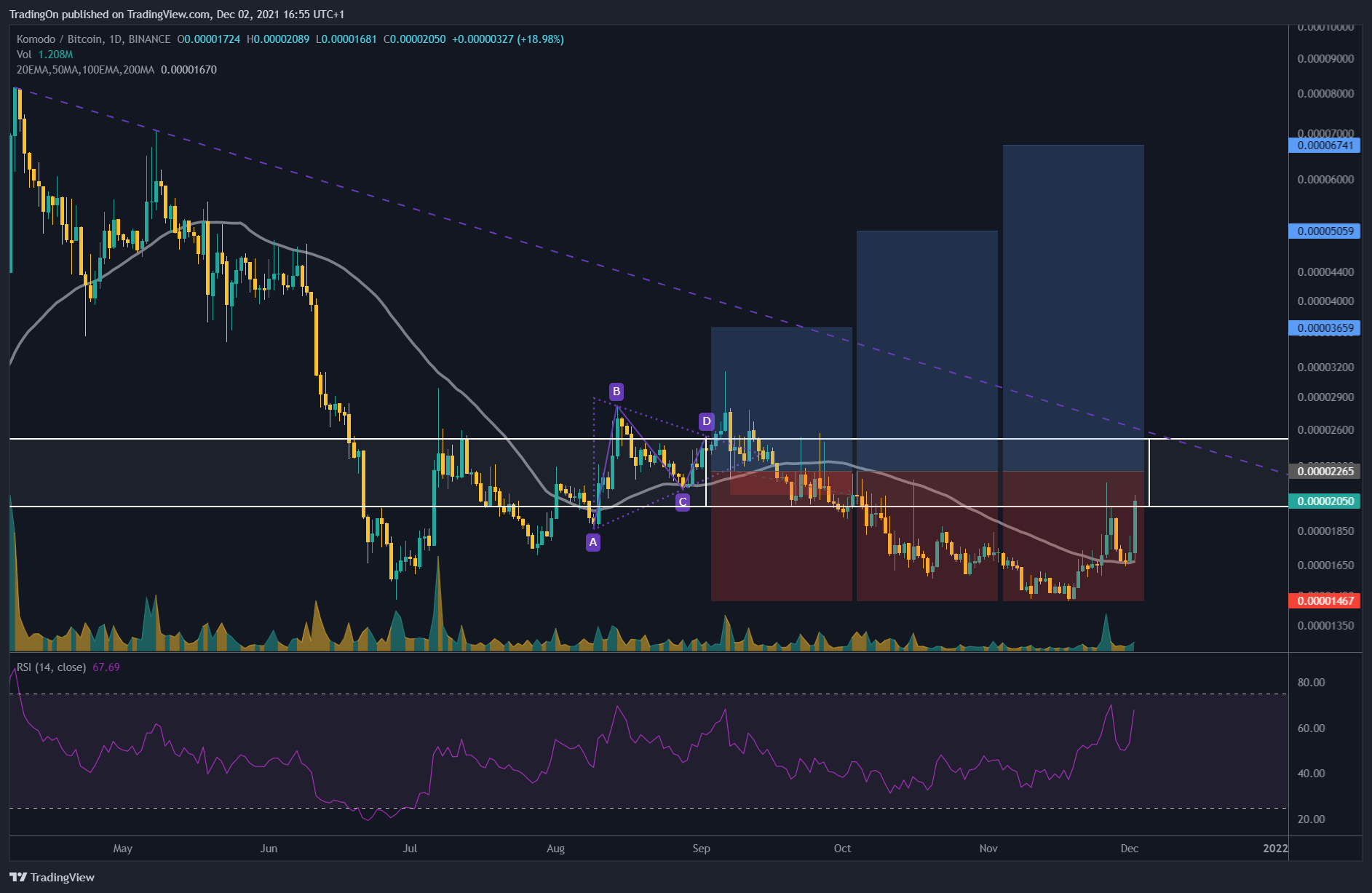The width and height of the screenshot is (1372, 893).
Task: Click the Oct label on time axis
Action: [x=842, y=849]
